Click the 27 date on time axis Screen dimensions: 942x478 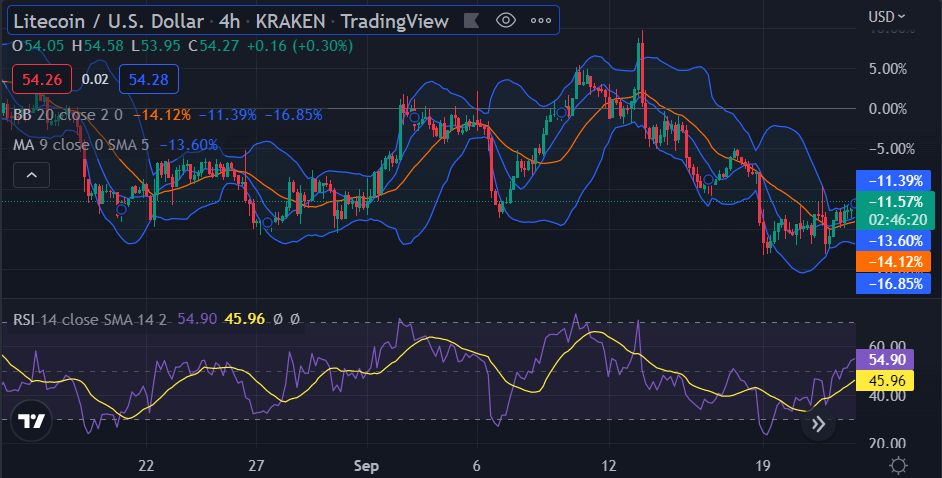(x=257, y=465)
